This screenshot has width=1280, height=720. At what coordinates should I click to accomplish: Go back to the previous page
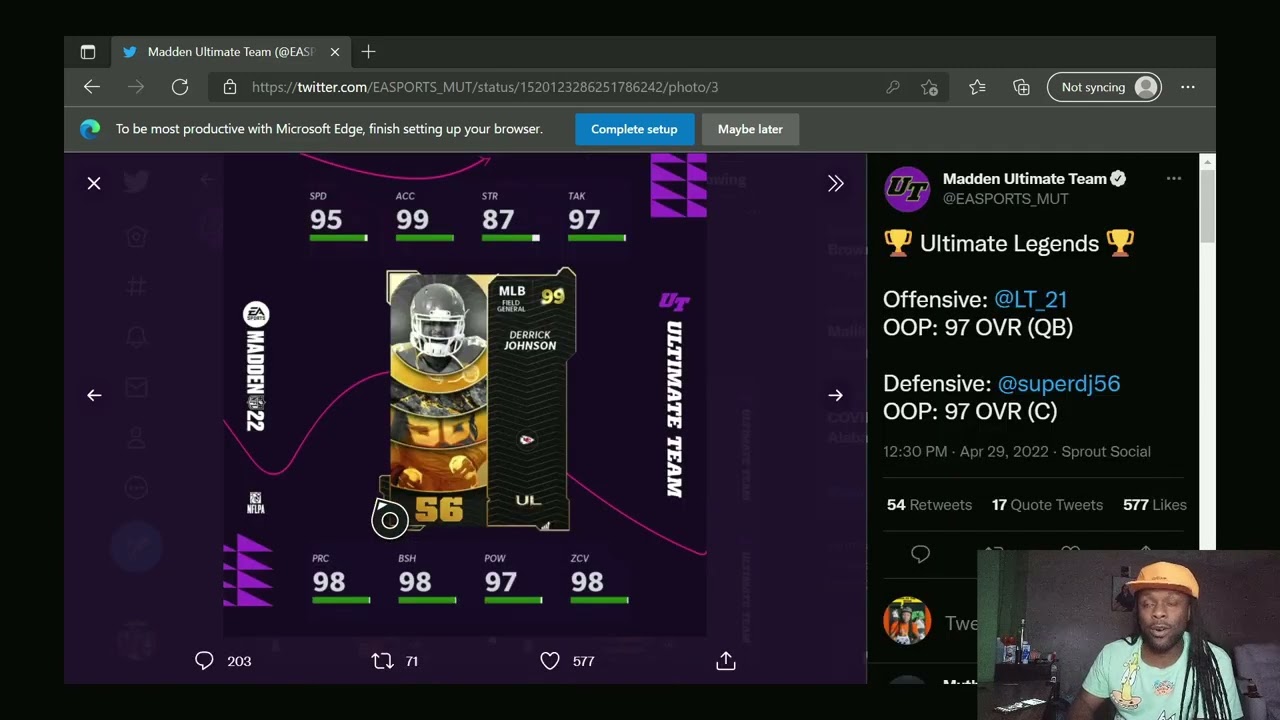(92, 87)
